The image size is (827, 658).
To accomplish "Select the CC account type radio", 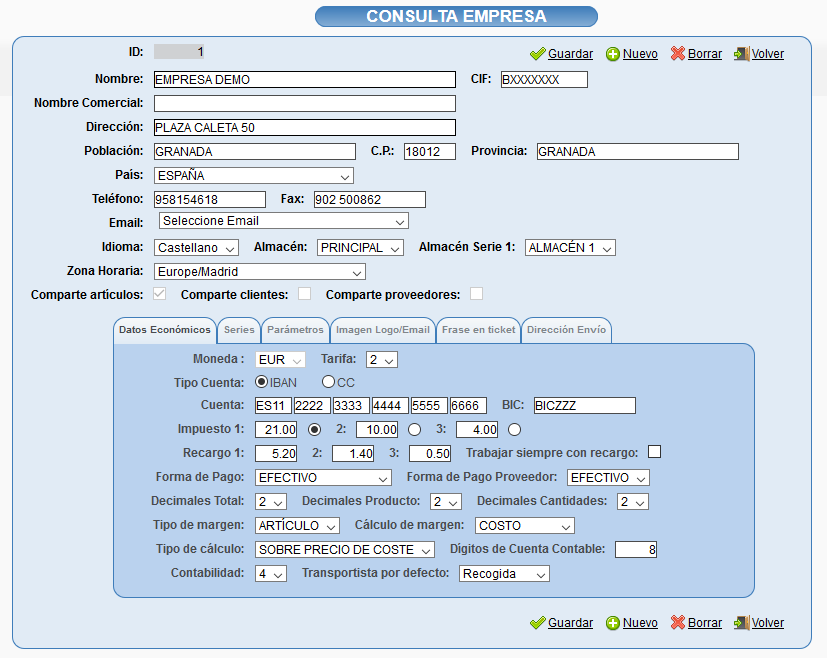I will click(x=328, y=381).
